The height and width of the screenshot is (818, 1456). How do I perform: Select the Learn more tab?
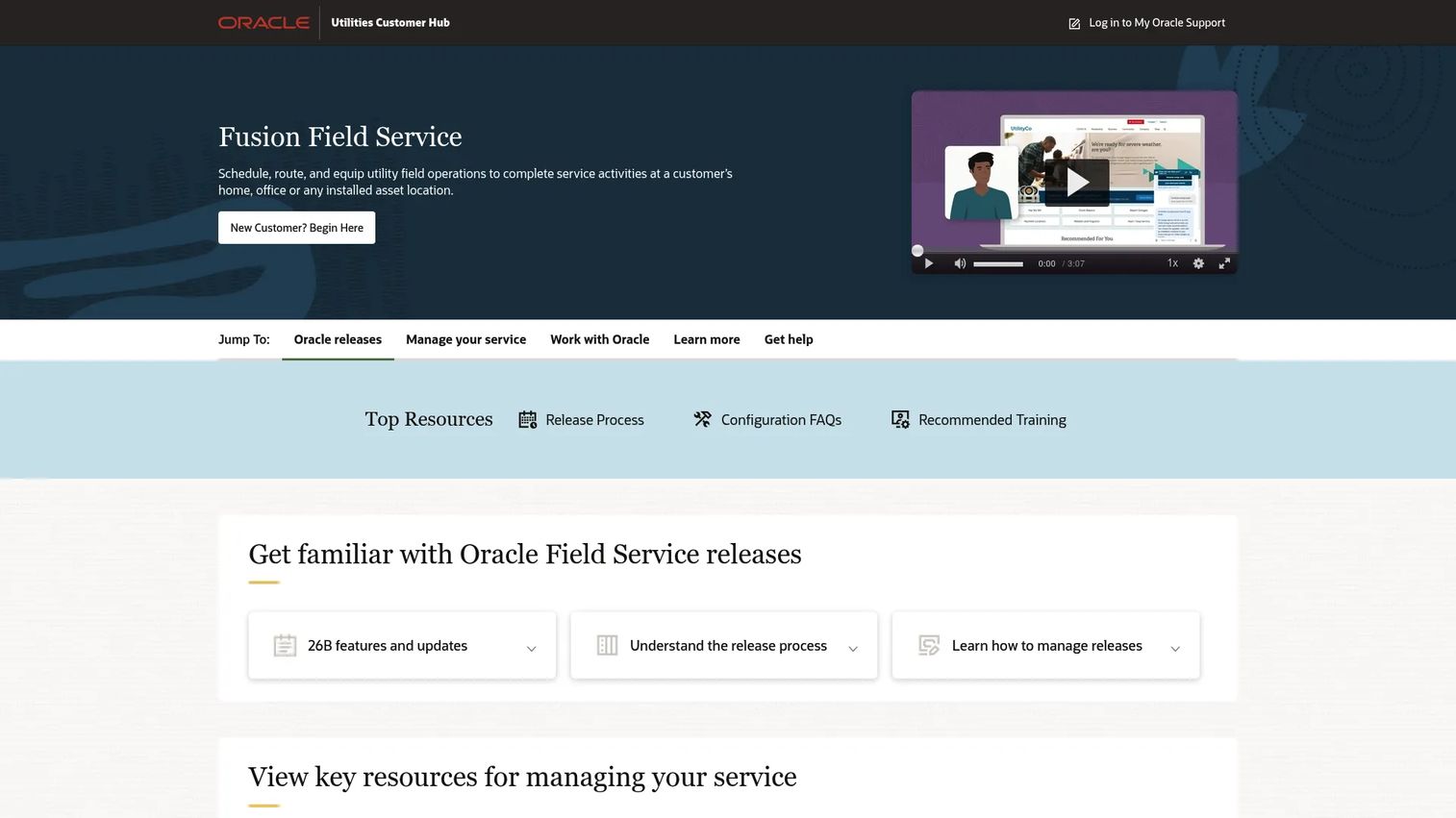coord(707,339)
